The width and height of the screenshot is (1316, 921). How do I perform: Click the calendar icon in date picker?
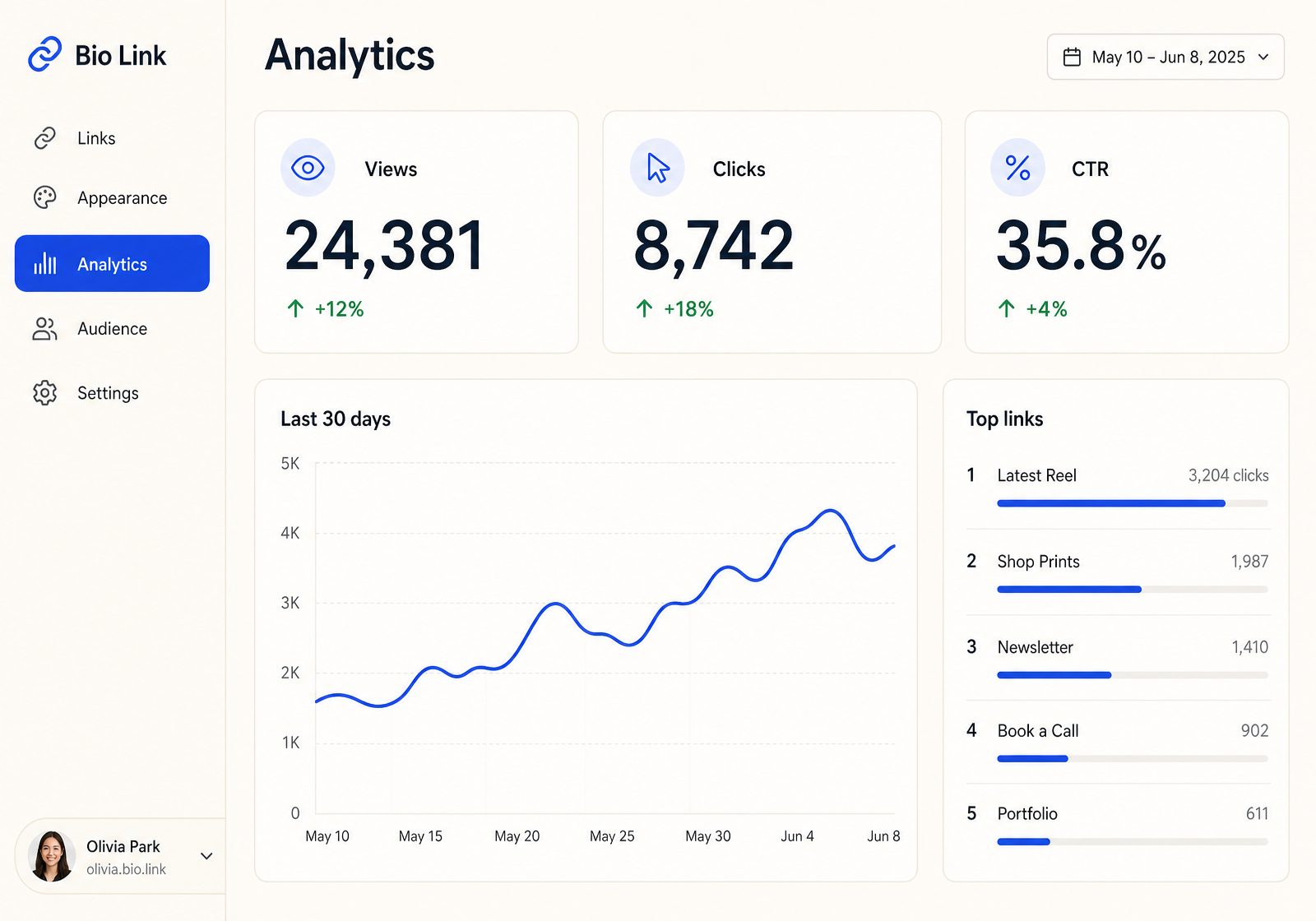1072,57
